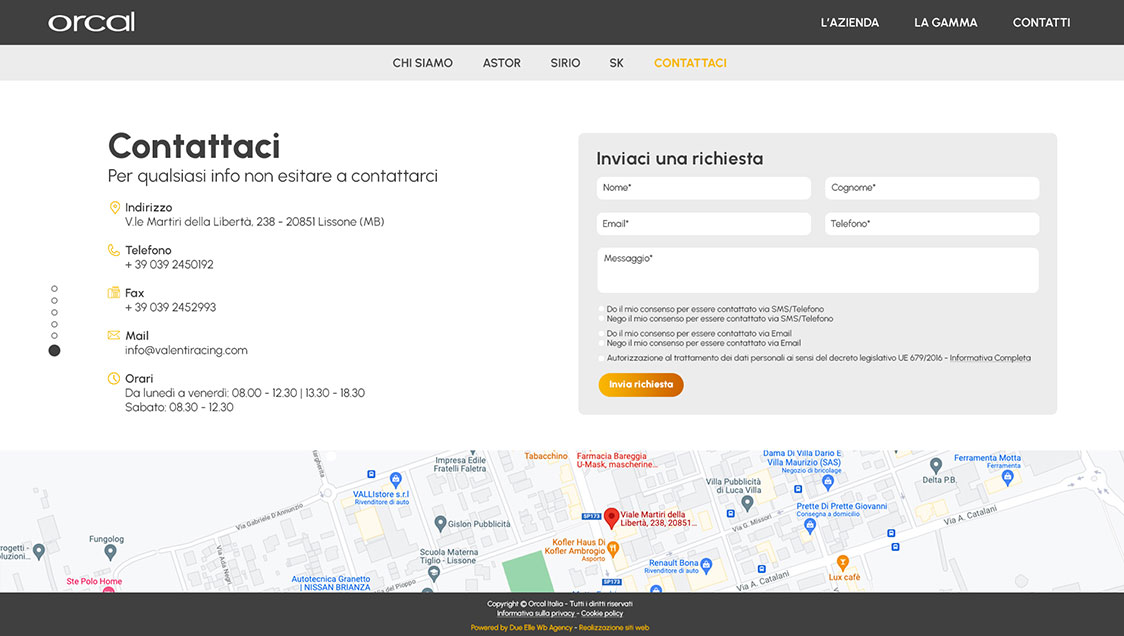Open the LA GAMMA menu item

pyautogui.click(x=945, y=22)
